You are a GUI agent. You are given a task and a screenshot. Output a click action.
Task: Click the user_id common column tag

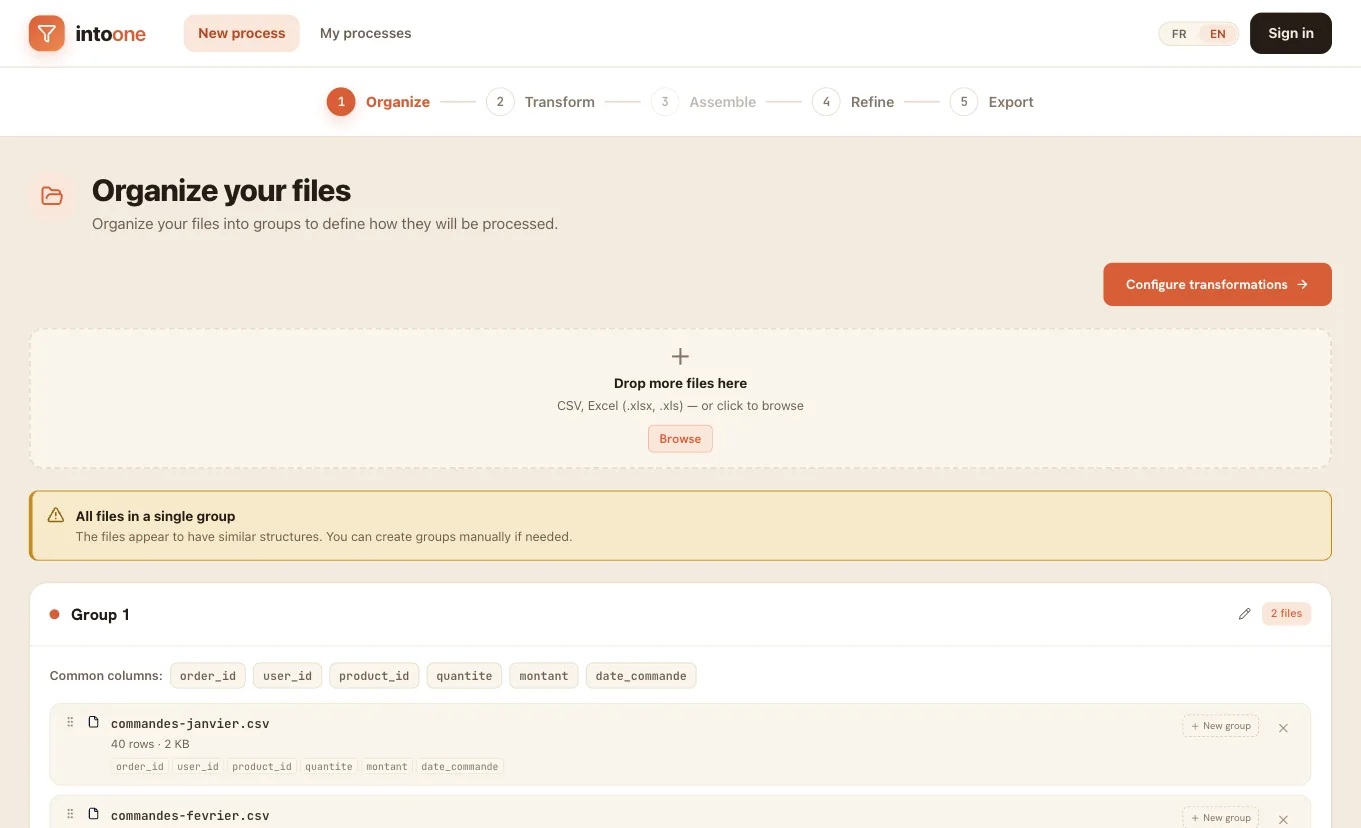coord(287,676)
